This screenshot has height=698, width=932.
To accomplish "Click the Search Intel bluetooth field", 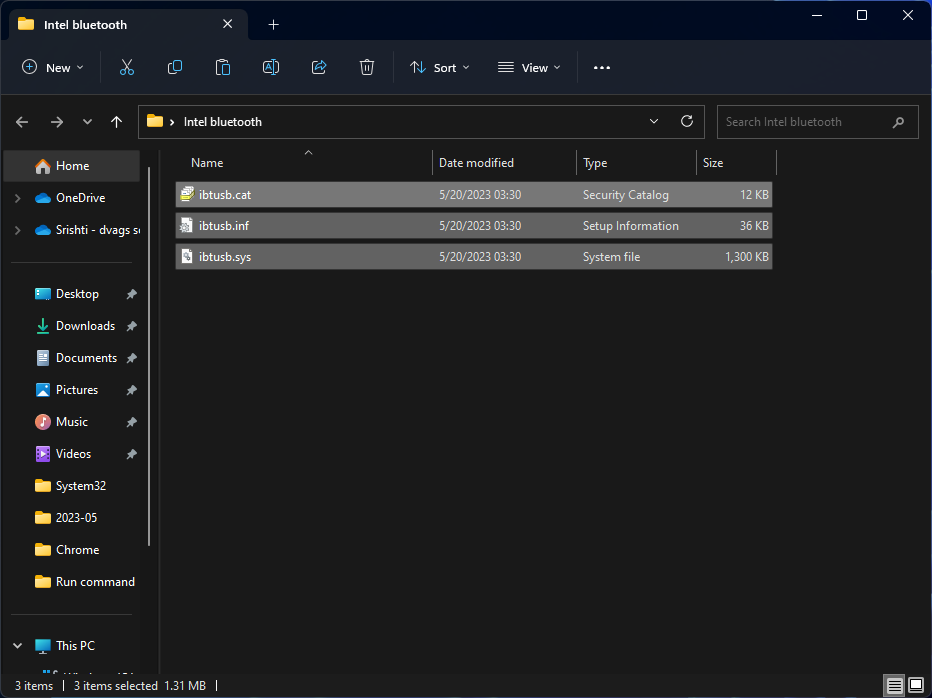I will (805, 122).
